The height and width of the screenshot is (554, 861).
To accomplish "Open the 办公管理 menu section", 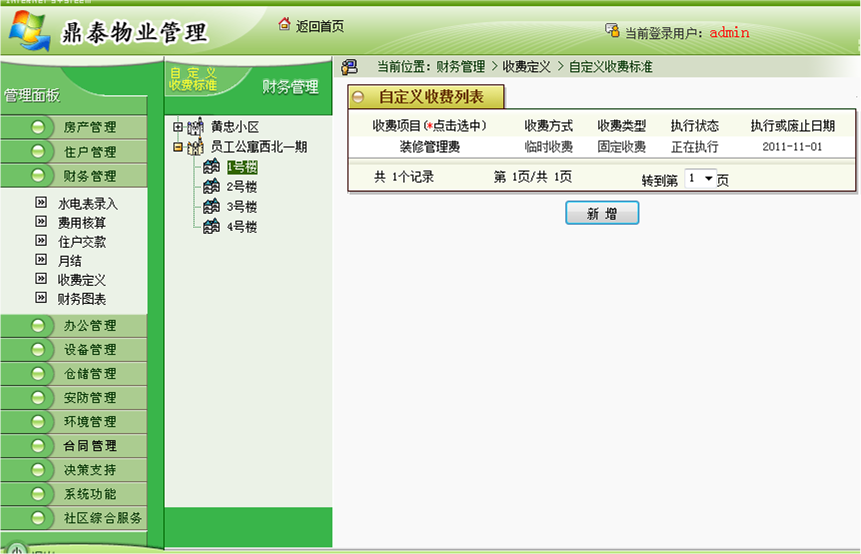I will (x=89, y=326).
